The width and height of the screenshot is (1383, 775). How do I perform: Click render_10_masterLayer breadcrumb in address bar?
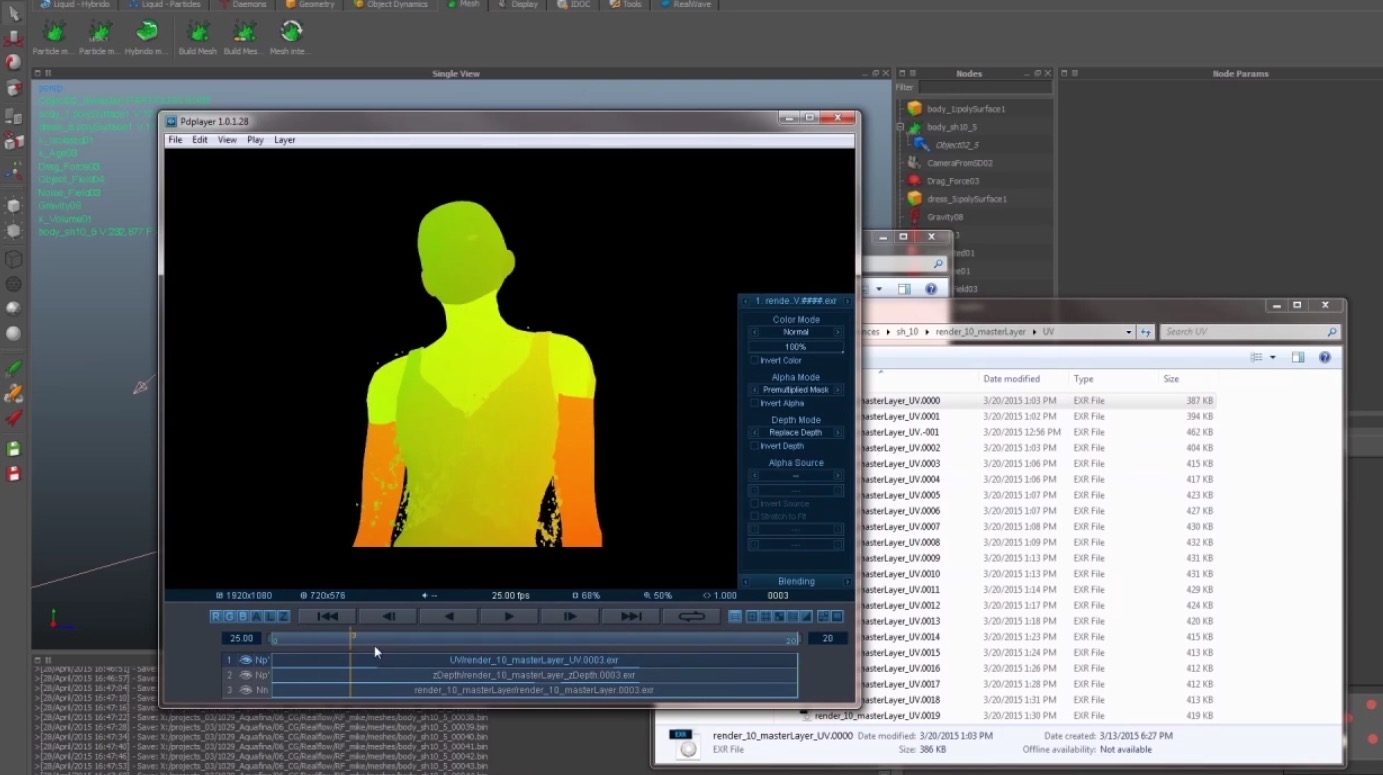pos(980,332)
